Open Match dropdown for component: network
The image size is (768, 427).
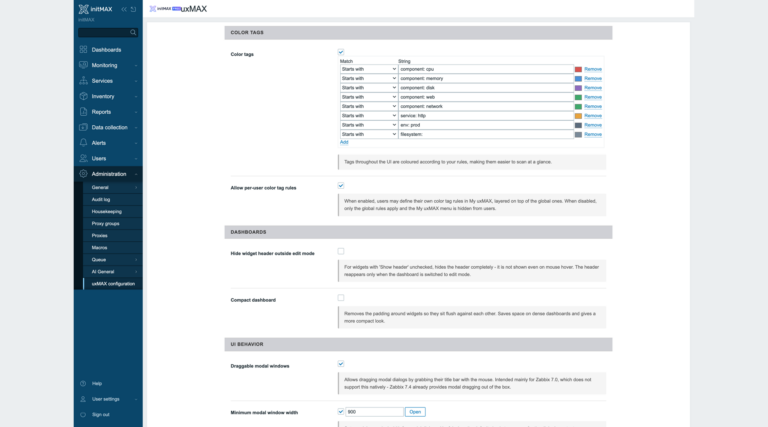coord(369,106)
